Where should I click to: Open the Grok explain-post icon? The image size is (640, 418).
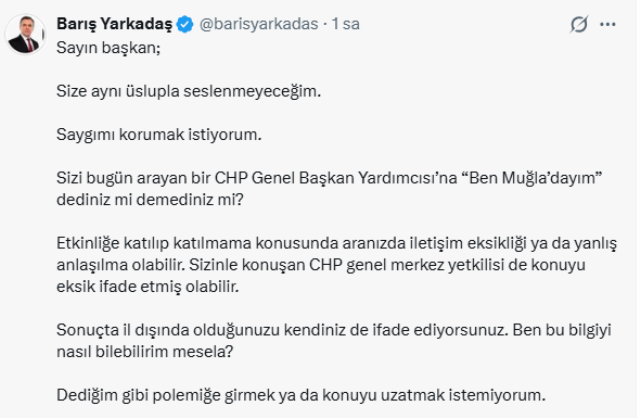(579, 24)
